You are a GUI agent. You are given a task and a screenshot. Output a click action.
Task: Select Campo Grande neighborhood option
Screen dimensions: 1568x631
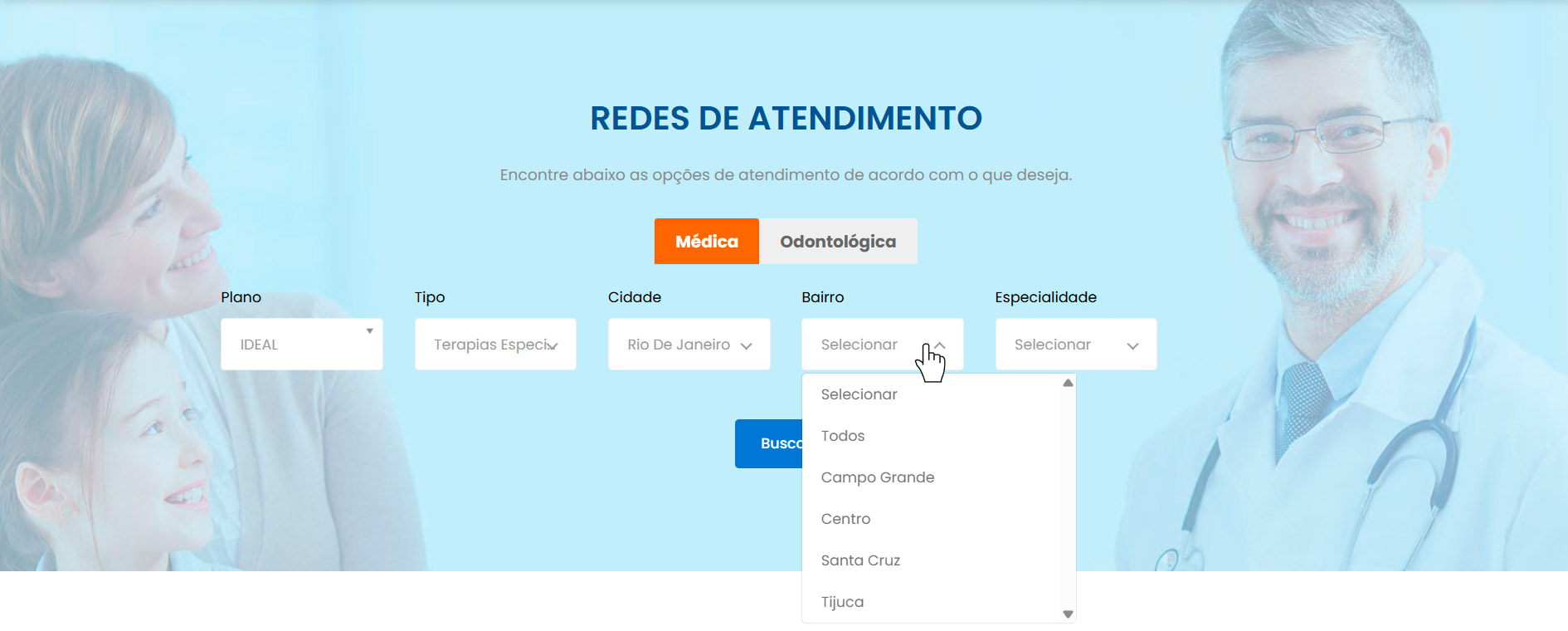pos(933,477)
